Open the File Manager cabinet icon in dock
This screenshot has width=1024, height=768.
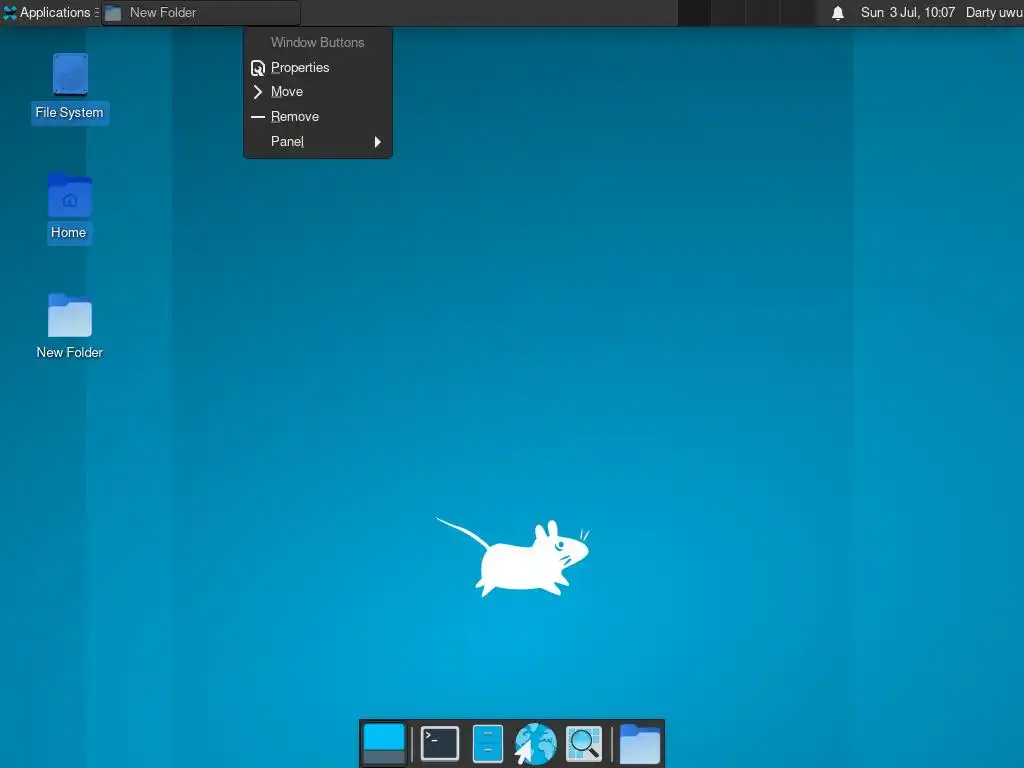tap(487, 743)
